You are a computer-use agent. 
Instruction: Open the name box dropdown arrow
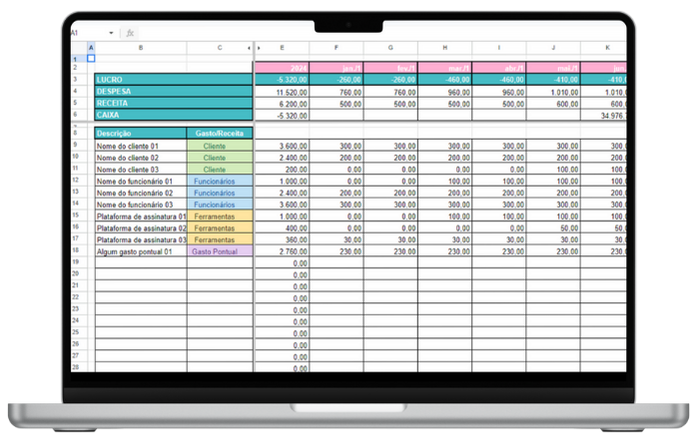click(111, 33)
